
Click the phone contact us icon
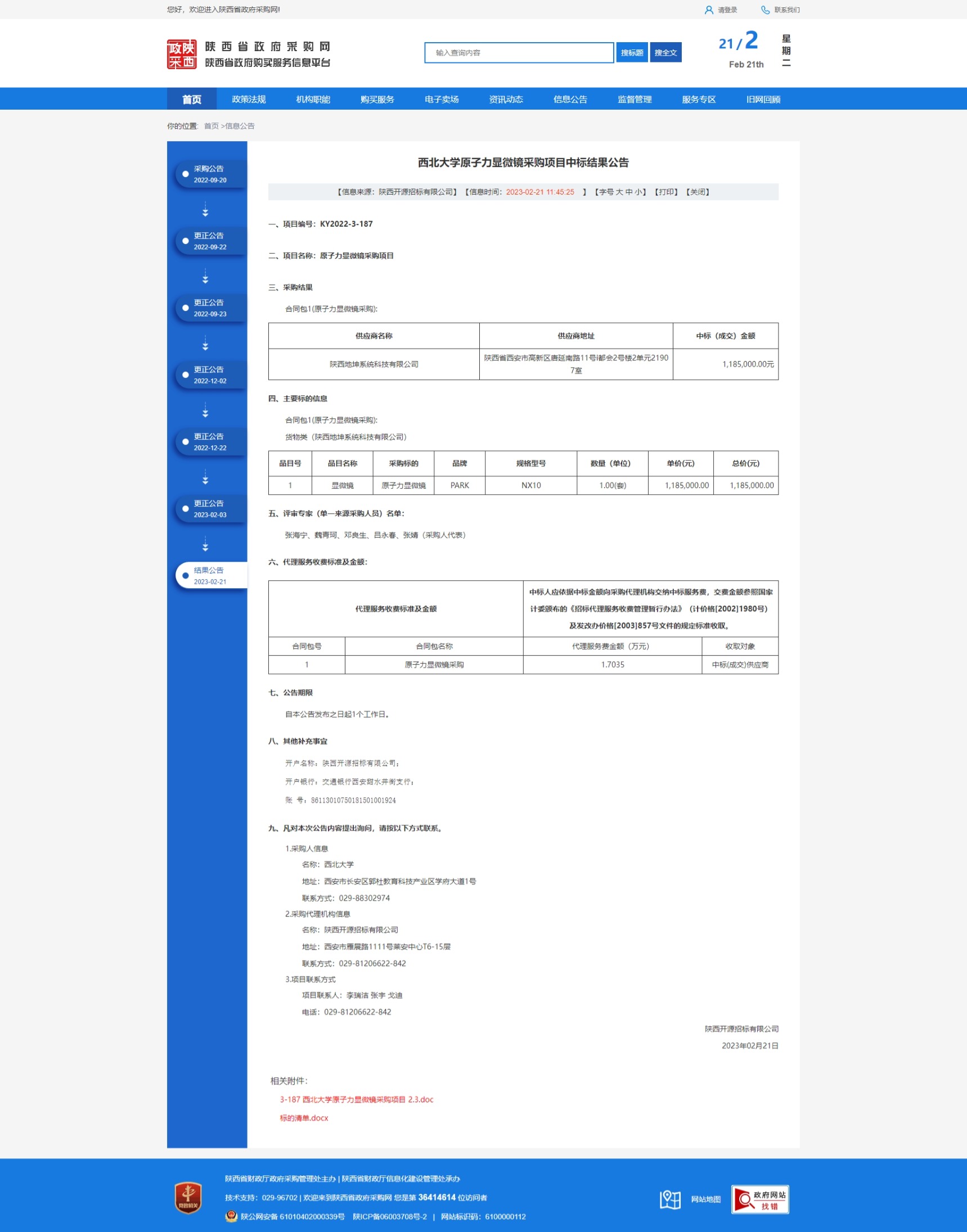pos(765,10)
